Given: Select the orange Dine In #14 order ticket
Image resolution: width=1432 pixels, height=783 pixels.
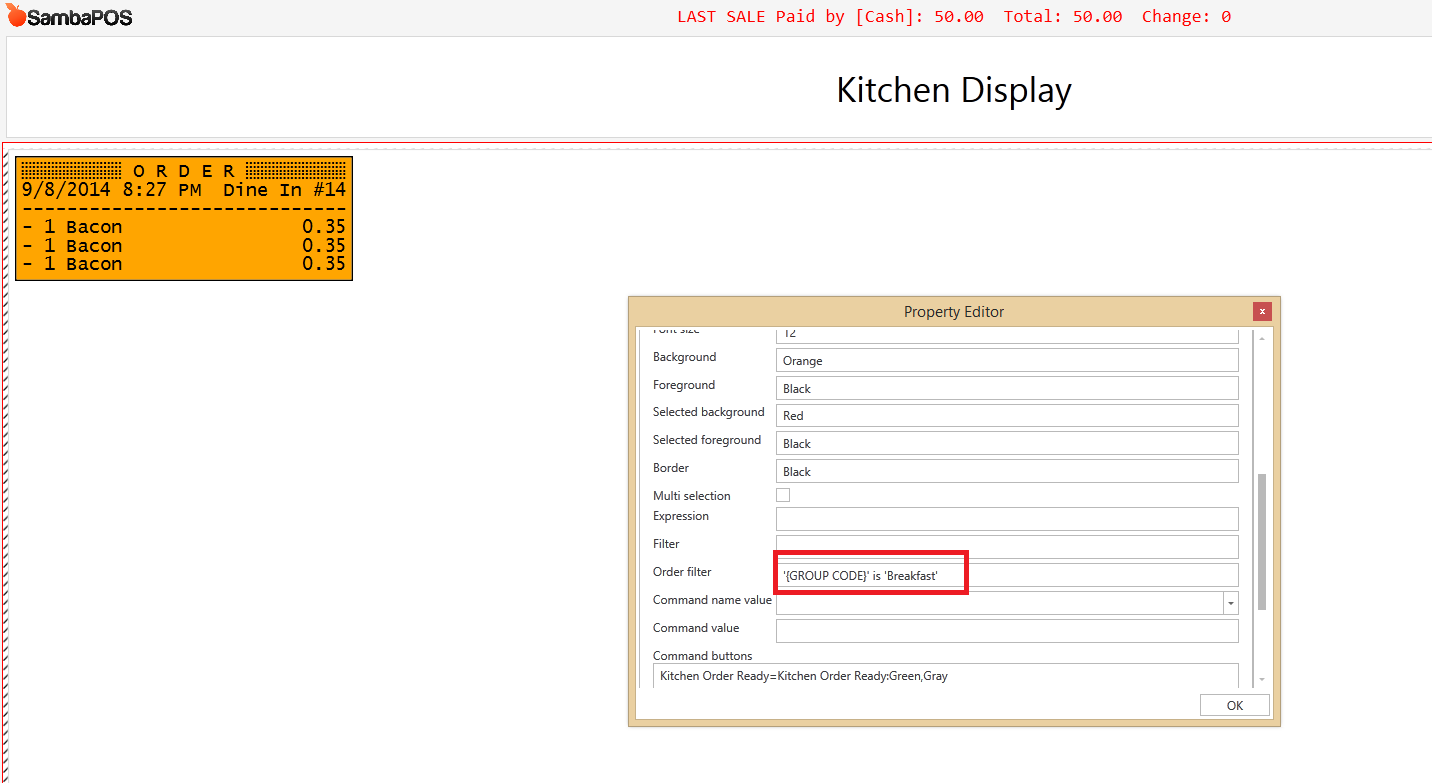Looking at the screenshot, I should (184, 218).
